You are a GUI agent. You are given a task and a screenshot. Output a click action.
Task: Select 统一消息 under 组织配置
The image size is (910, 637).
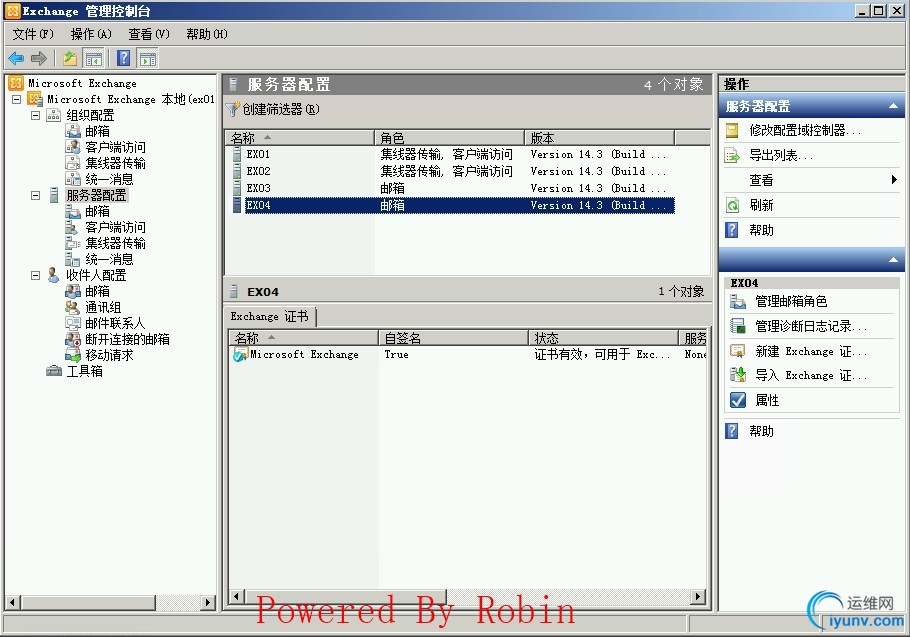click(x=109, y=179)
